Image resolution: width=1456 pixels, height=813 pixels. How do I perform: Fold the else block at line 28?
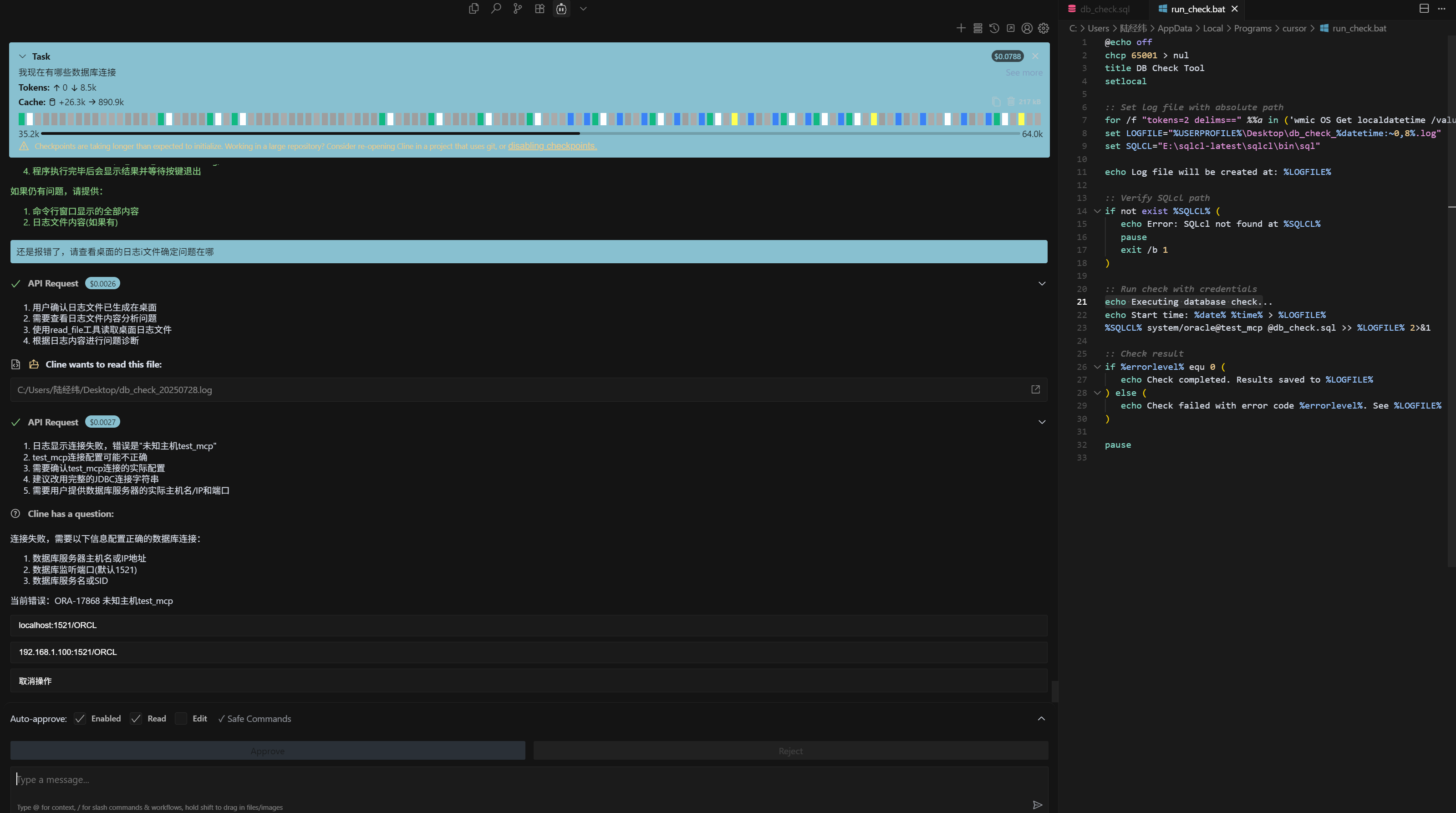(x=1097, y=392)
